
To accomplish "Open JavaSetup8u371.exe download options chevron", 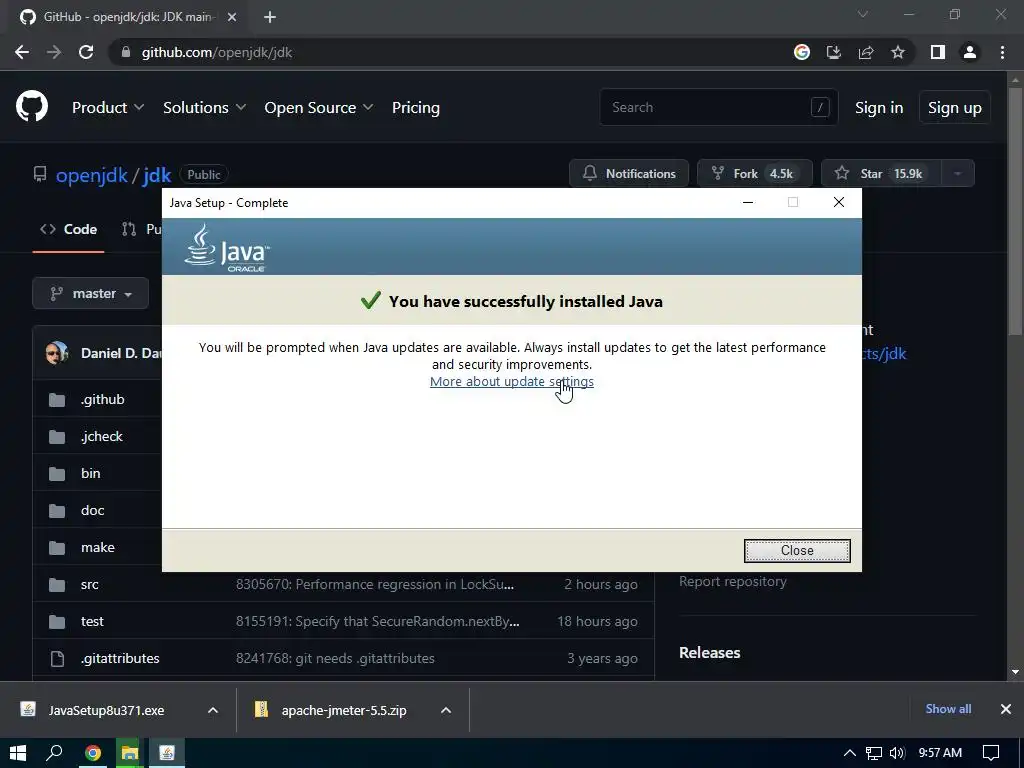I will 213,710.
